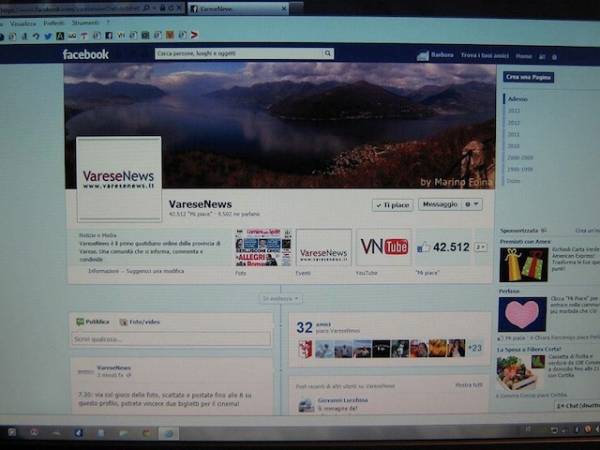Screen dimensions: 600x450
Task: Open the Visualizza menu
Action: (23, 23)
